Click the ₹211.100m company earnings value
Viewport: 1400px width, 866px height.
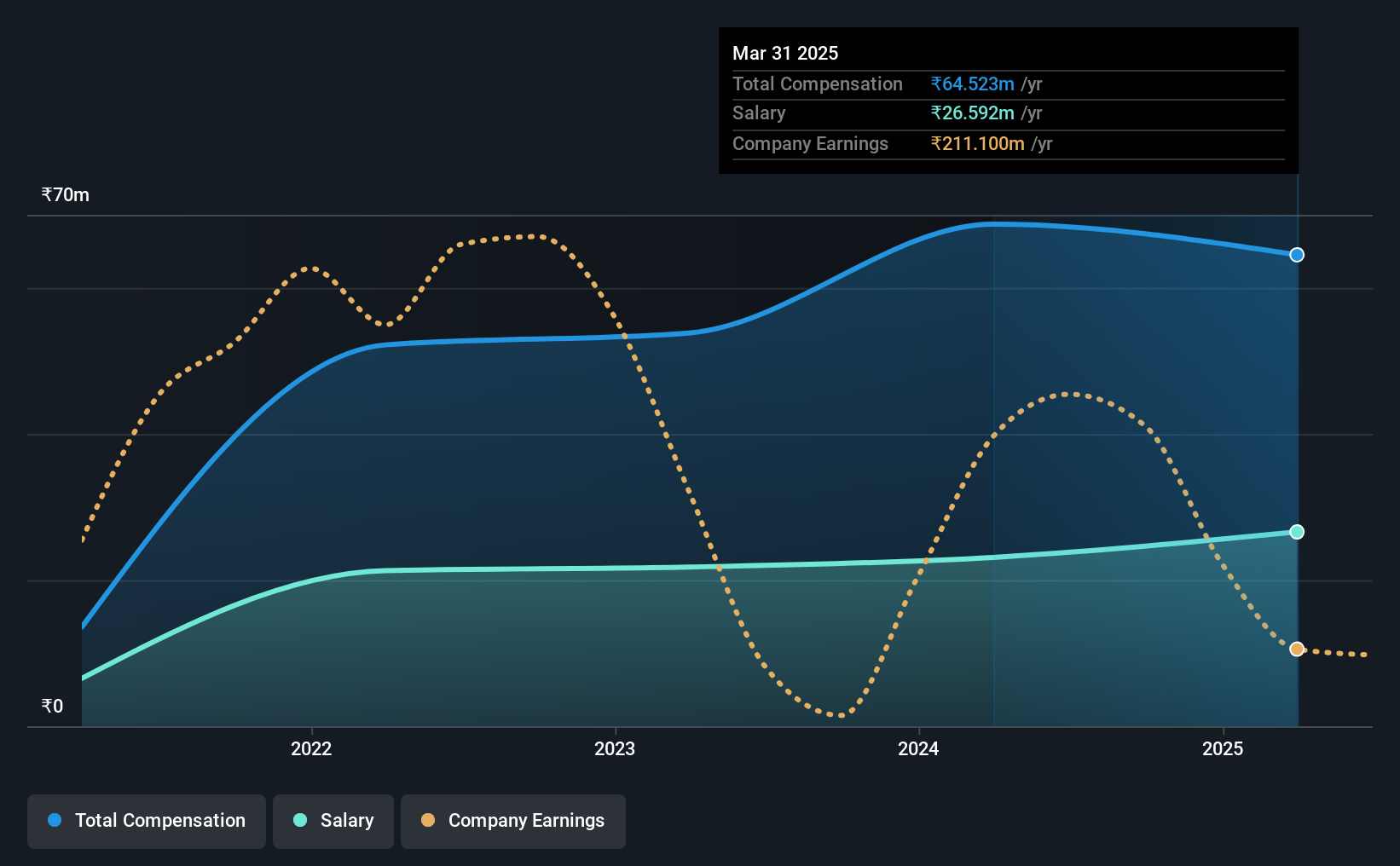978,143
